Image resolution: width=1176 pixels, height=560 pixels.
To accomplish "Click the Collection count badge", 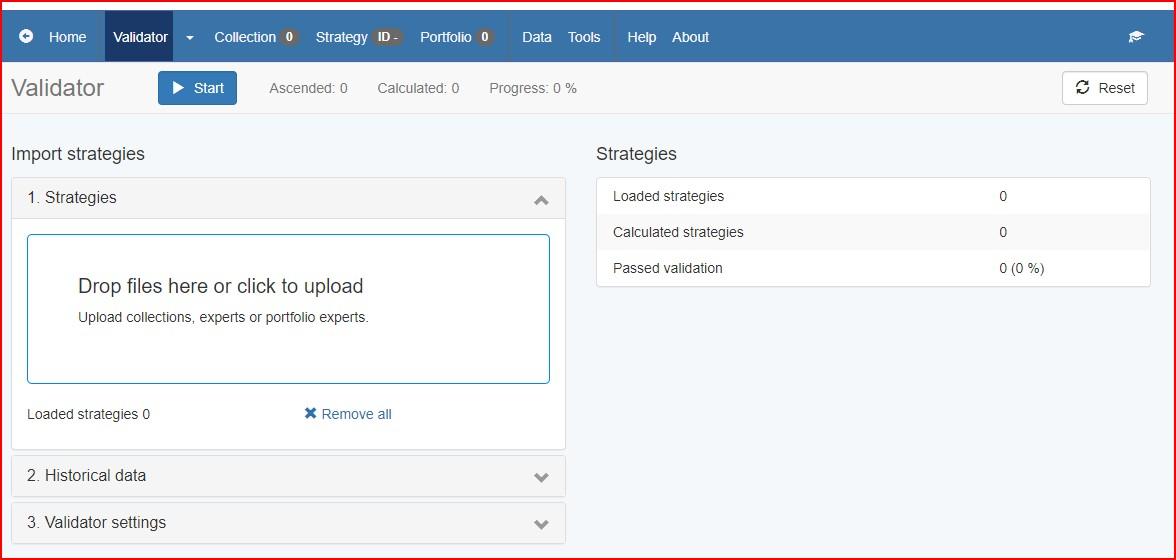I will [289, 37].
